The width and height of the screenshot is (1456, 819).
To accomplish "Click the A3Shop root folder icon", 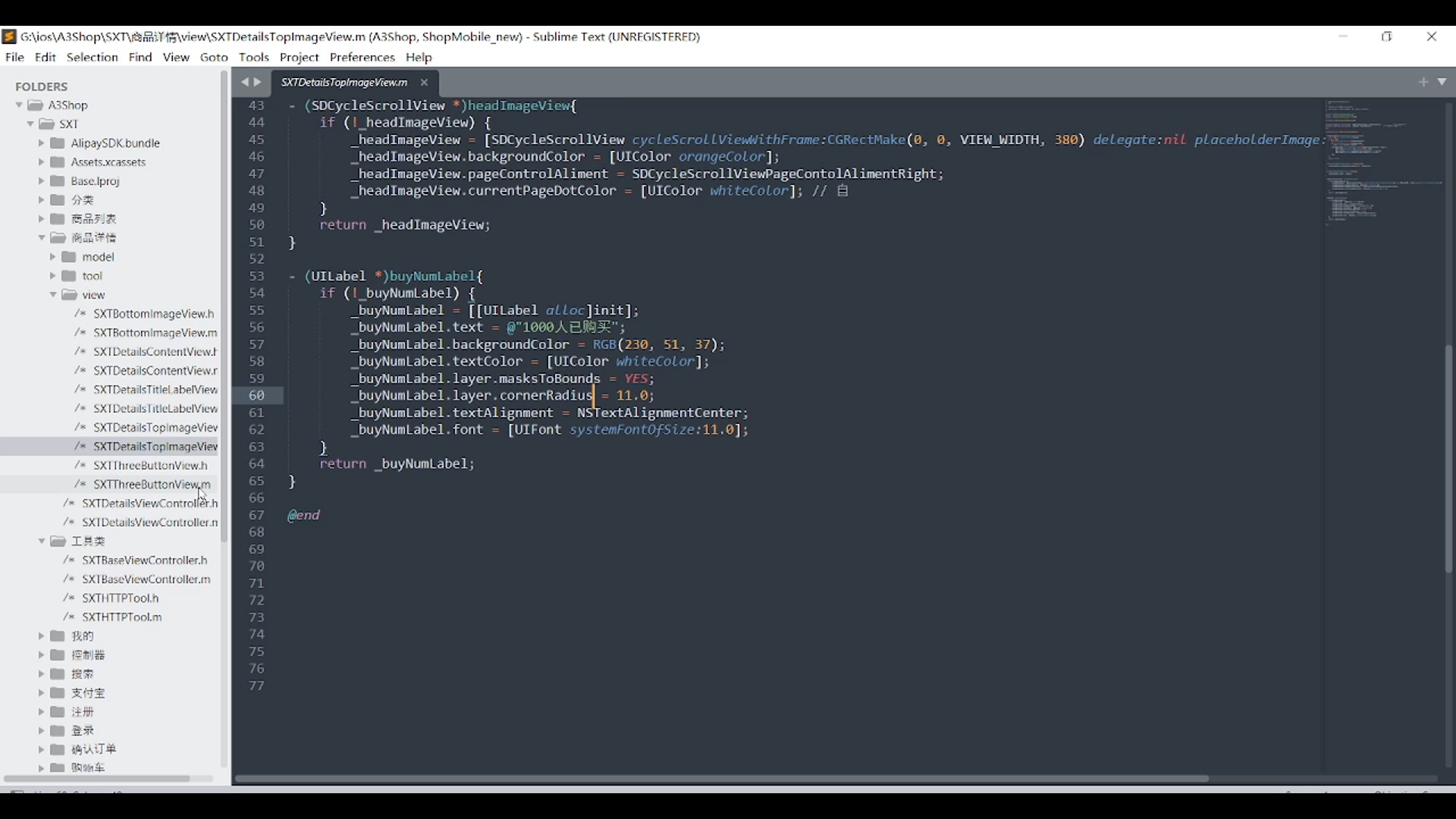I will click(x=35, y=105).
